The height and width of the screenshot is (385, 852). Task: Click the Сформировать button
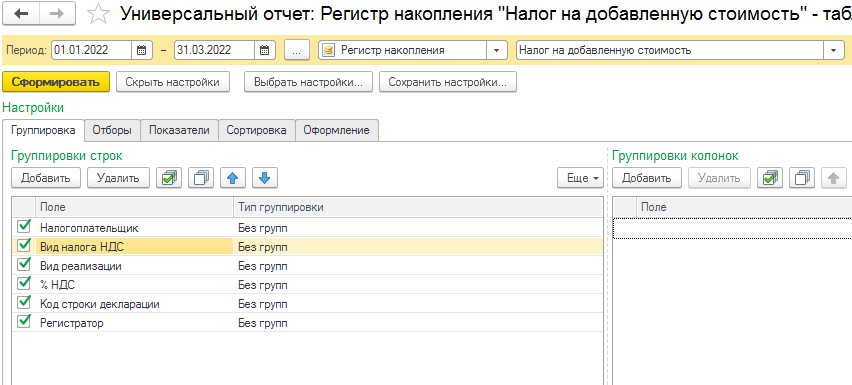click(57, 82)
